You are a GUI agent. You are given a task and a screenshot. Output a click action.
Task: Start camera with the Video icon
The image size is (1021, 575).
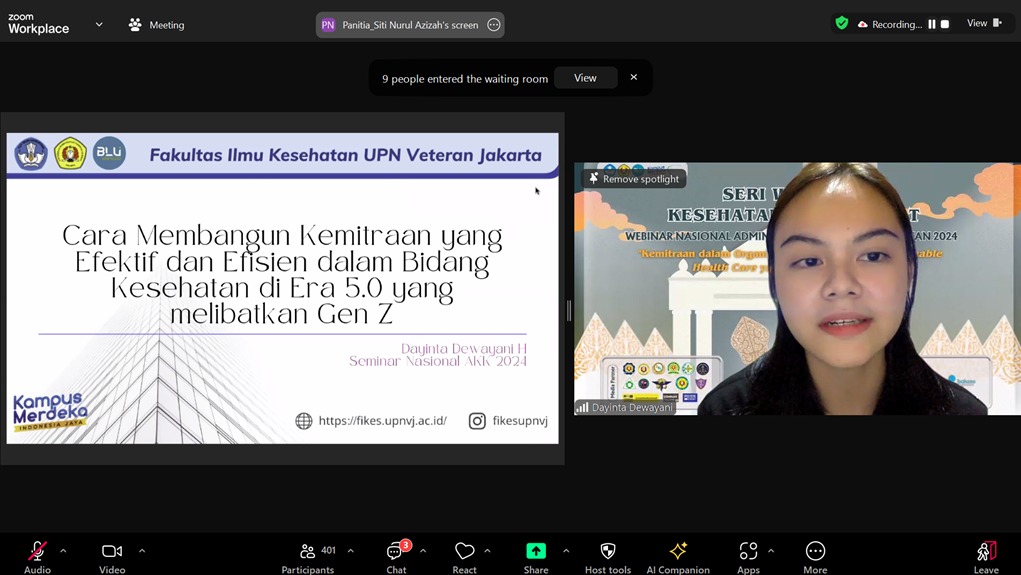[x=112, y=551]
